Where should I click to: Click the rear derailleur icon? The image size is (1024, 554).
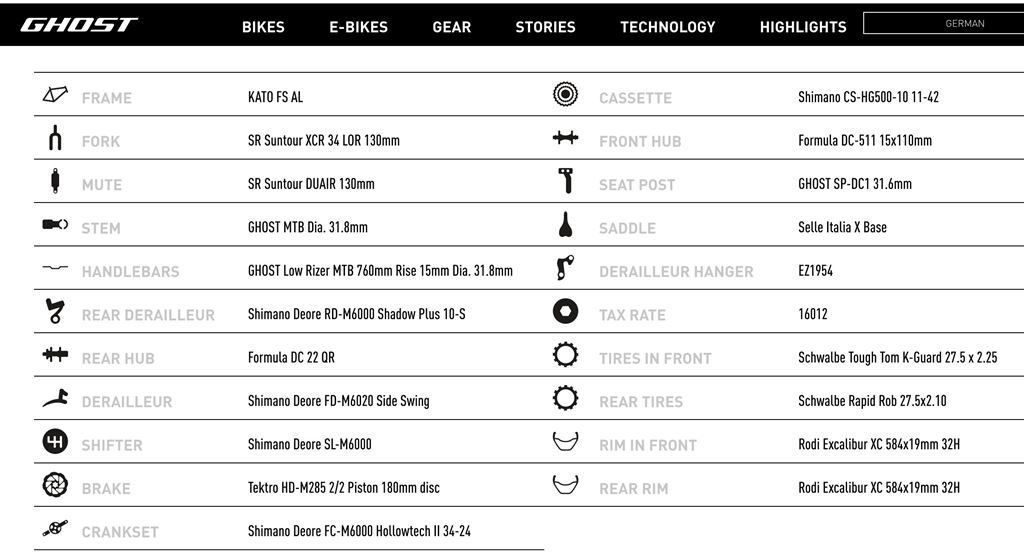[55, 312]
